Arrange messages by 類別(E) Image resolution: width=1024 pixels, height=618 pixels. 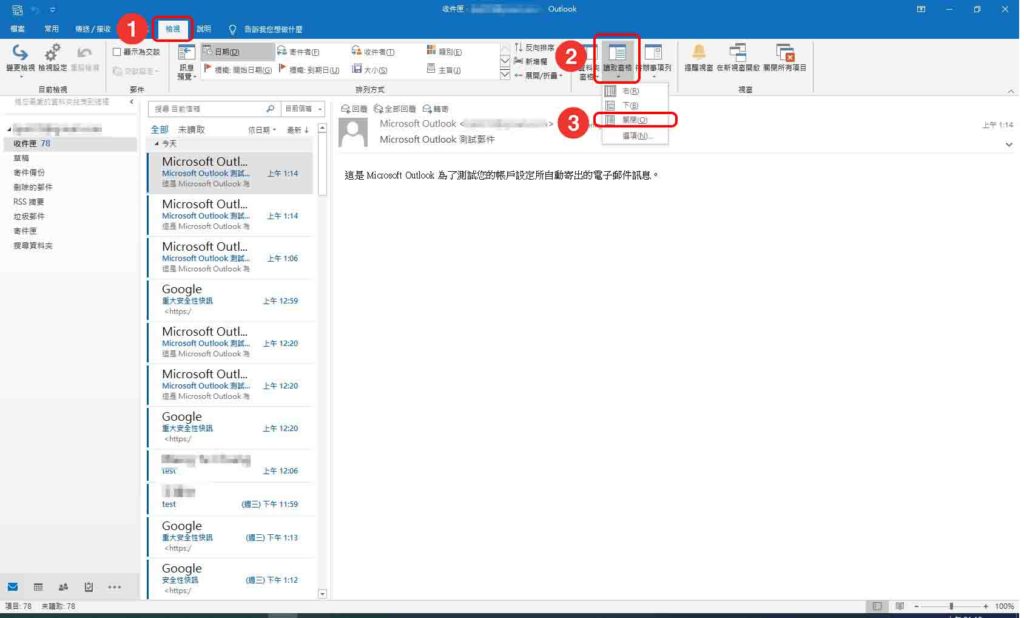click(x=445, y=52)
